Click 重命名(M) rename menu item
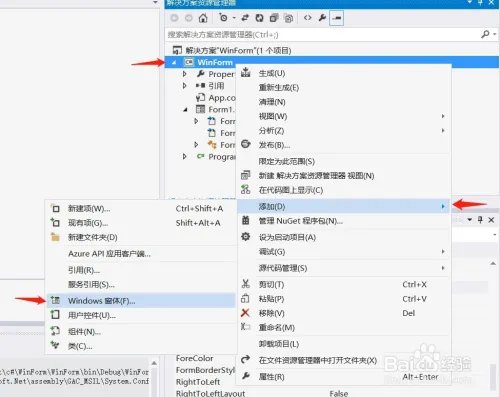Screen dimensions: 500x397 click(344, 327)
